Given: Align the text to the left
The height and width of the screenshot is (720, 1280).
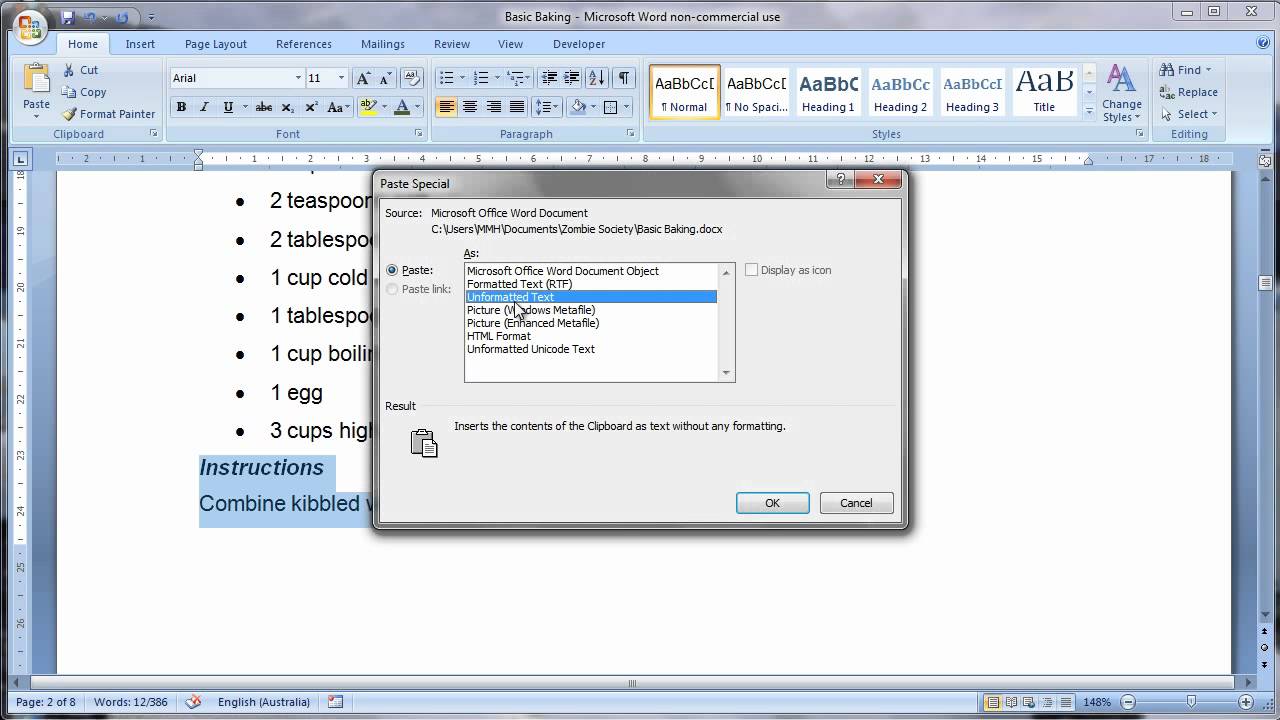Looking at the screenshot, I should (x=447, y=107).
